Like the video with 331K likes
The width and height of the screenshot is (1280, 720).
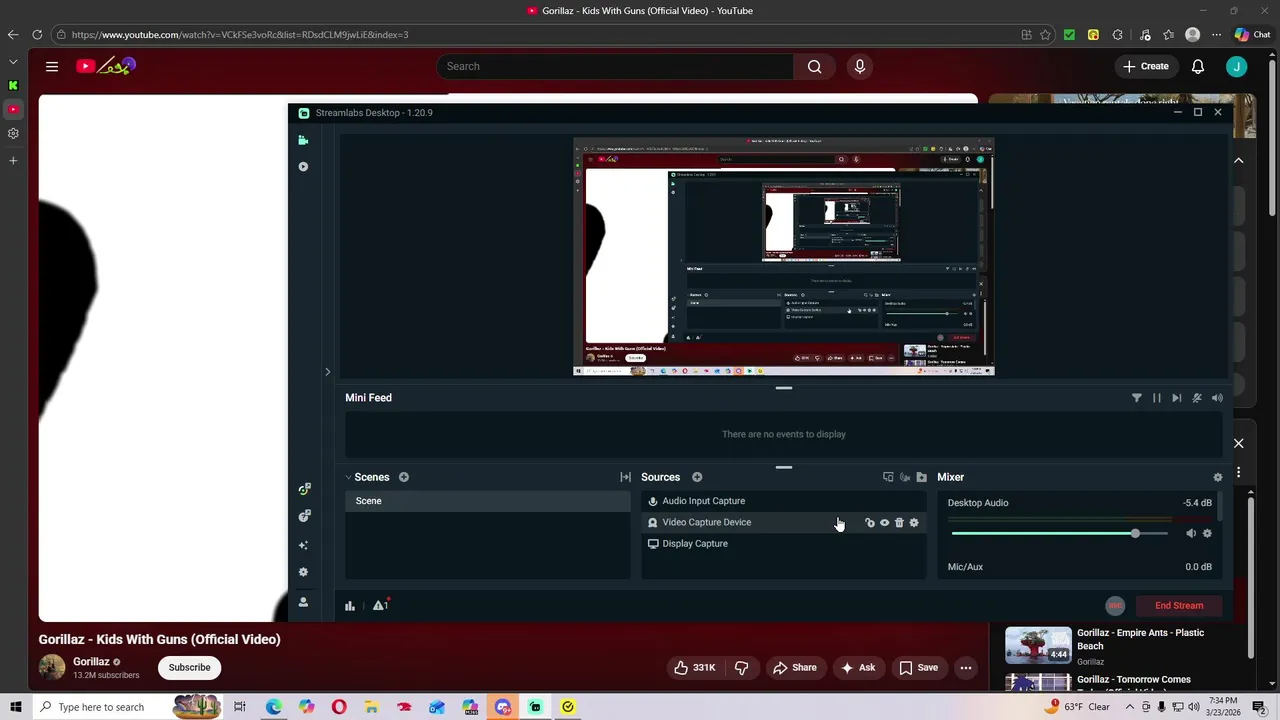(x=695, y=668)
